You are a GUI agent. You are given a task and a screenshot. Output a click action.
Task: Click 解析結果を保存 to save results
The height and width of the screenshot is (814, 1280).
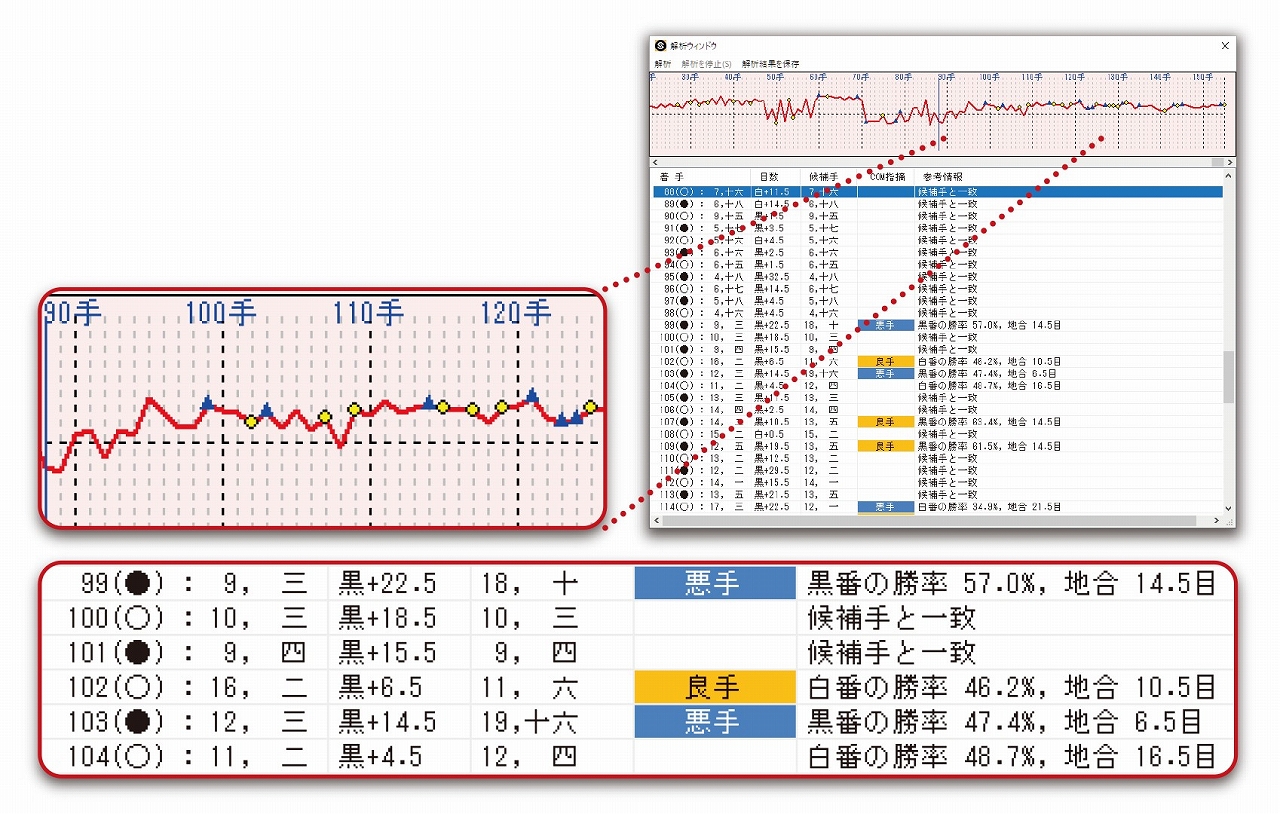[x=770, y=64]
